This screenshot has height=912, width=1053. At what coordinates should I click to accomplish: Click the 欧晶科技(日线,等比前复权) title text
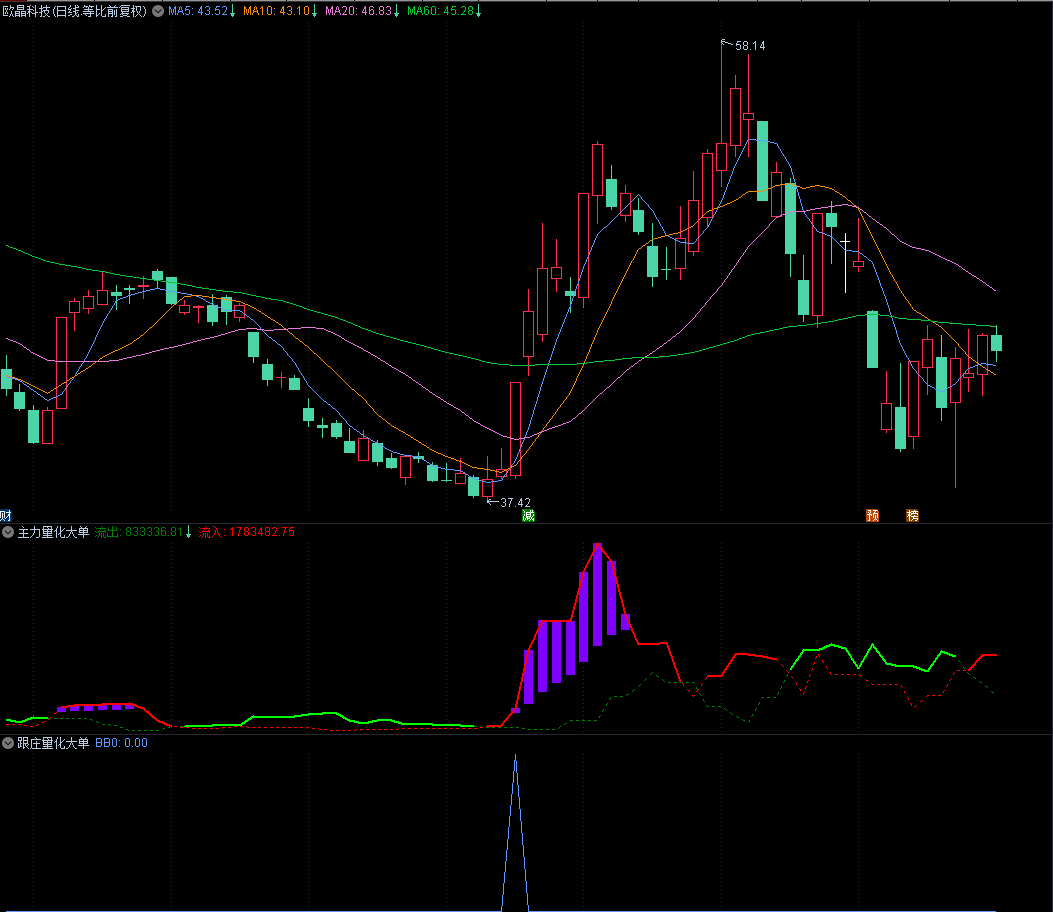click(74, 11)
